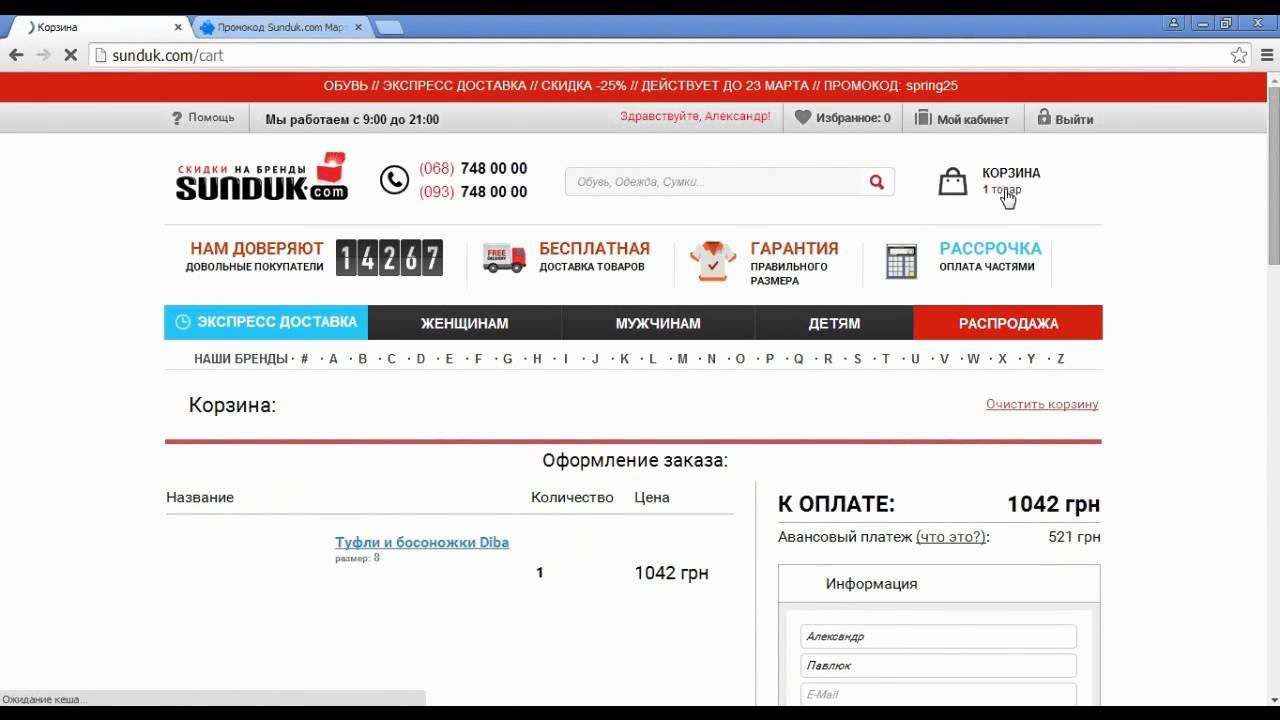1280x720 pixels.
Task: Click the item price 1042 грн
Action: click(671, 573)
